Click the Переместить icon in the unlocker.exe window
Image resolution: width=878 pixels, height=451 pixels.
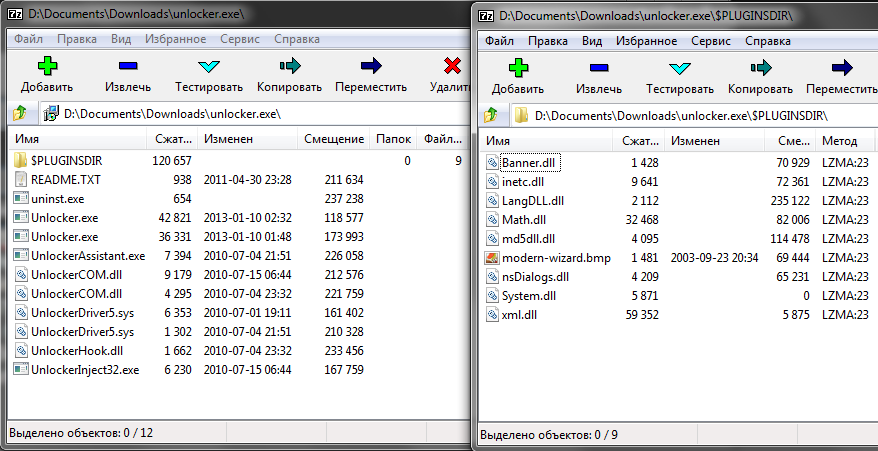[371, 68]
